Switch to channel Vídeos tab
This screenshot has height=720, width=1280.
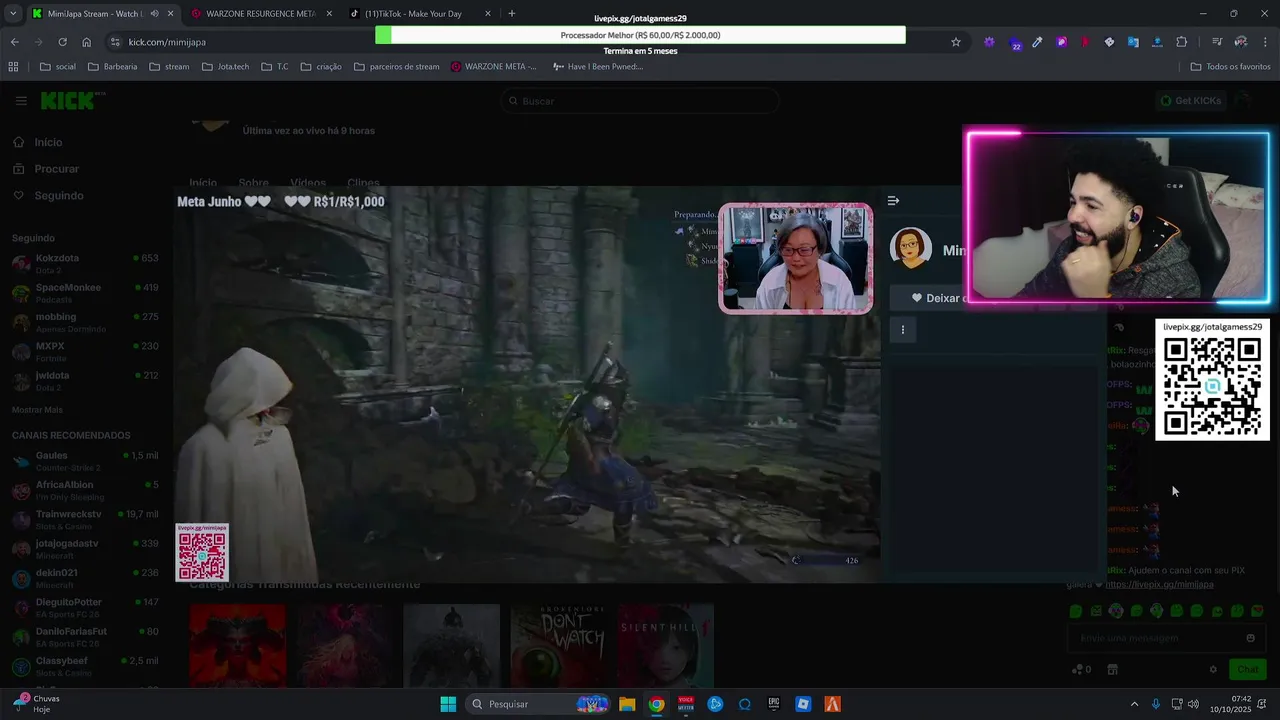click(308, 183)
